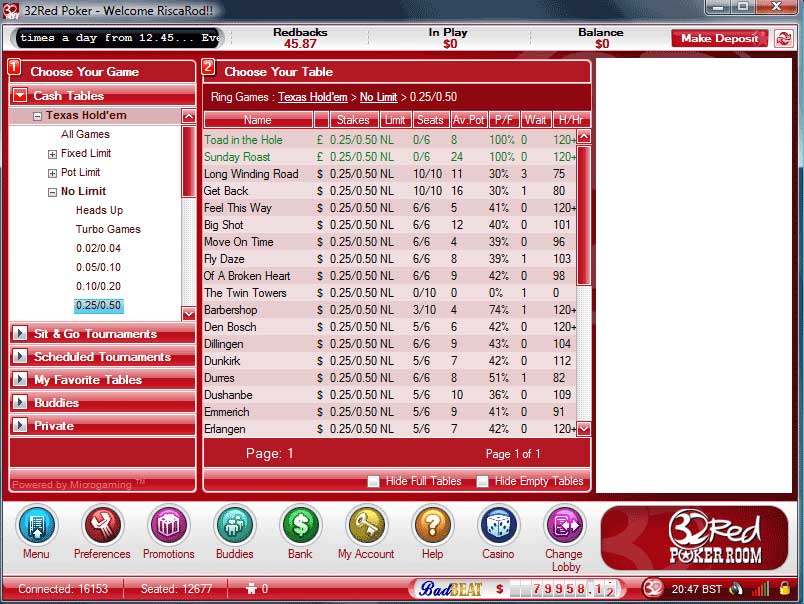Image resolution: width=804 pixels, height=604 pixels.
Task: Select the 0.05/0.10 stakes level
Action: [x=98, y=267]
